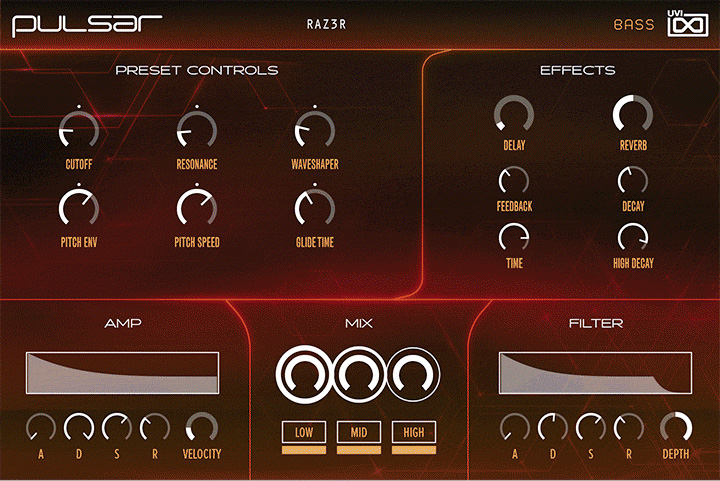The height and width of the screenshot is (481, 720).
Task: Click the CUTOFF label text
Action: 79,164
